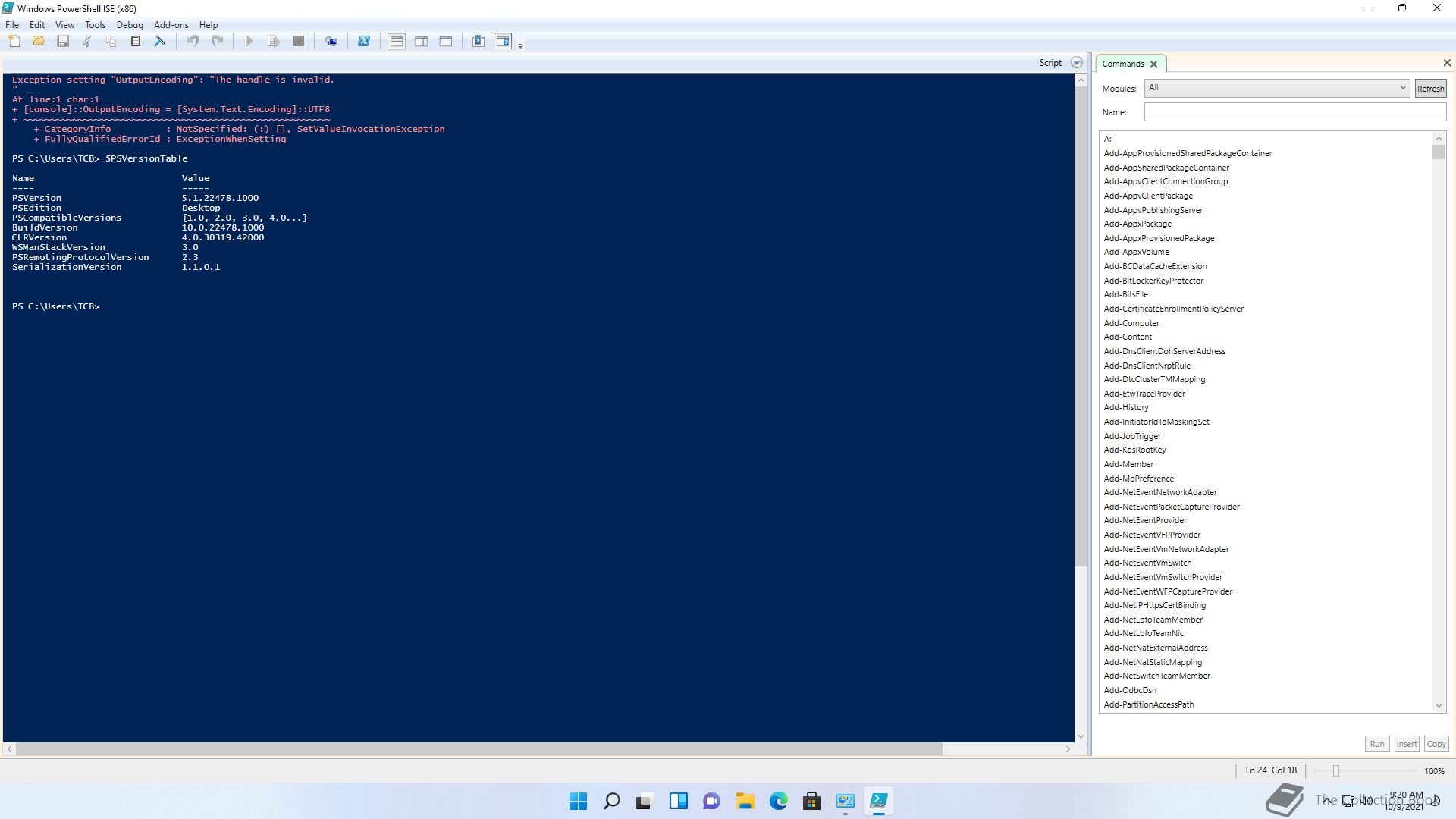Viewport: 1456px width, 819px height.
Task: Undo the last action
Action: coord(193,42)
